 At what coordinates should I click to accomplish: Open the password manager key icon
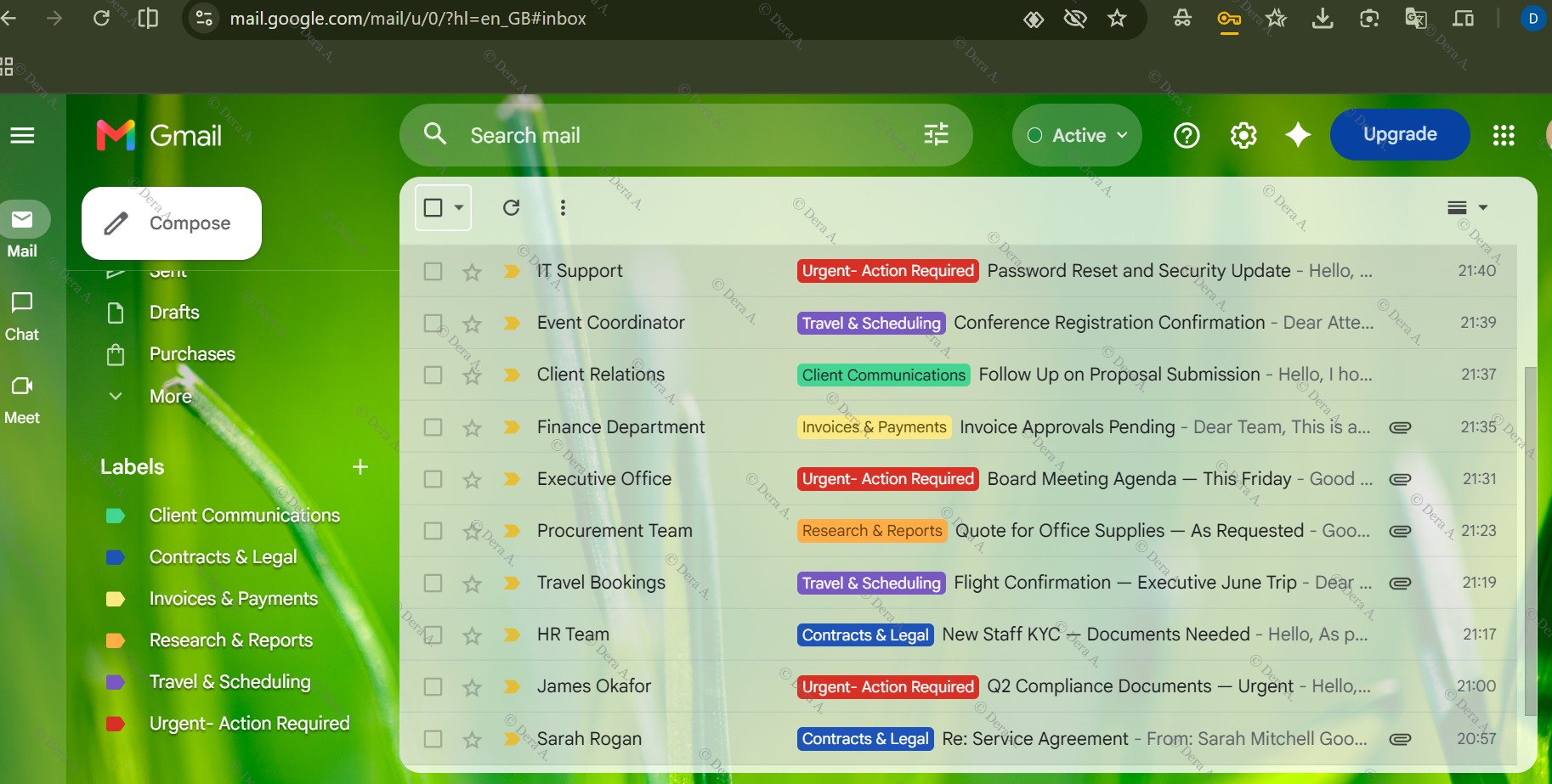tap(1229, 19)
